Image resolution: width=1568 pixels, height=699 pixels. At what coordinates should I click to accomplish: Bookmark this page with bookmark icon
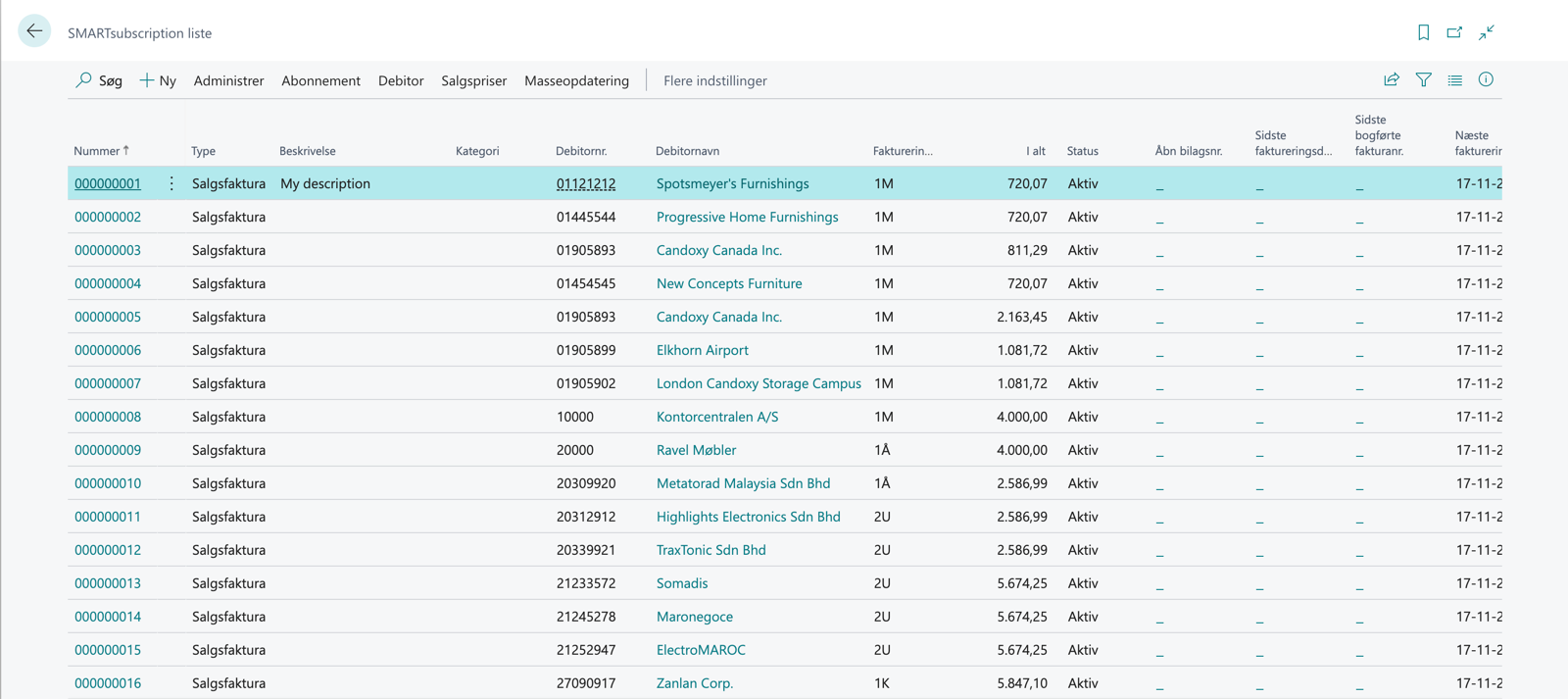(1423, 32)
